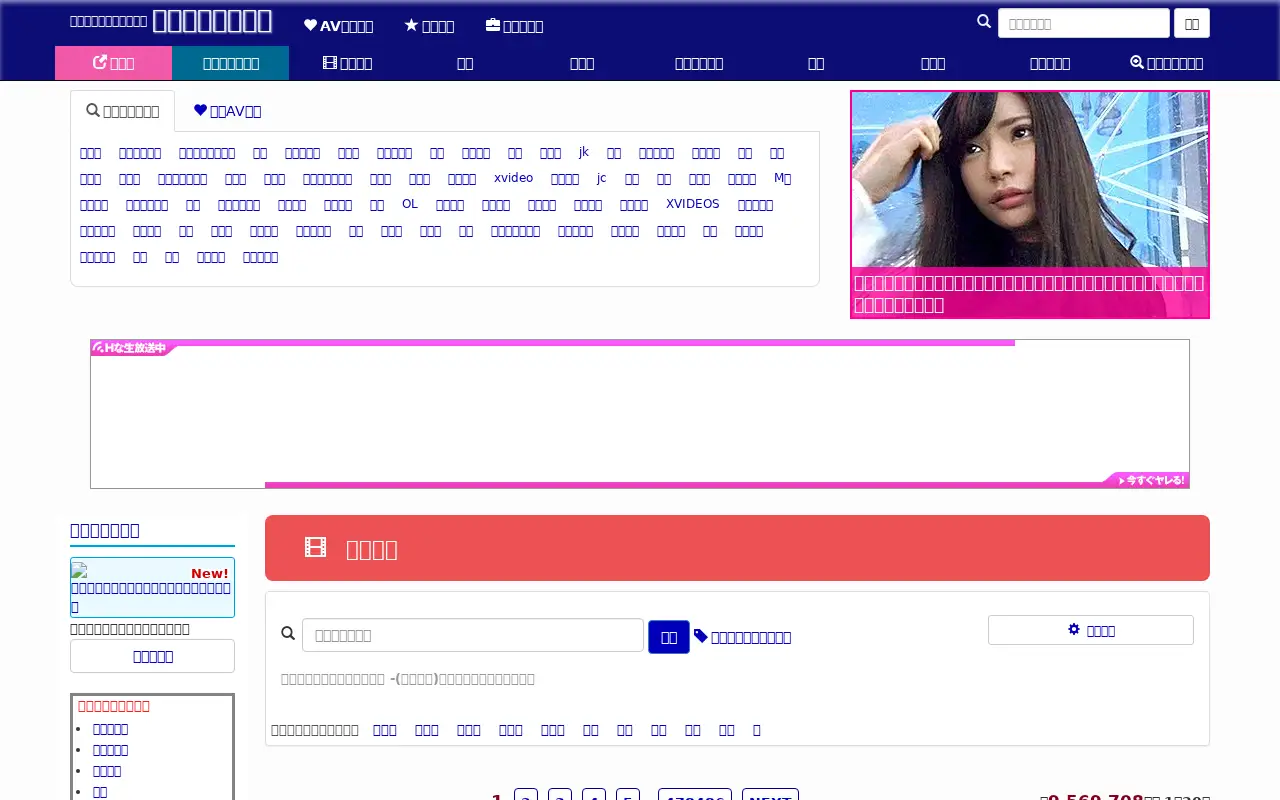Click film-strip icon in the red section header
The width and height of the screenshot is (1280, 800).
[x=315, y=548]
